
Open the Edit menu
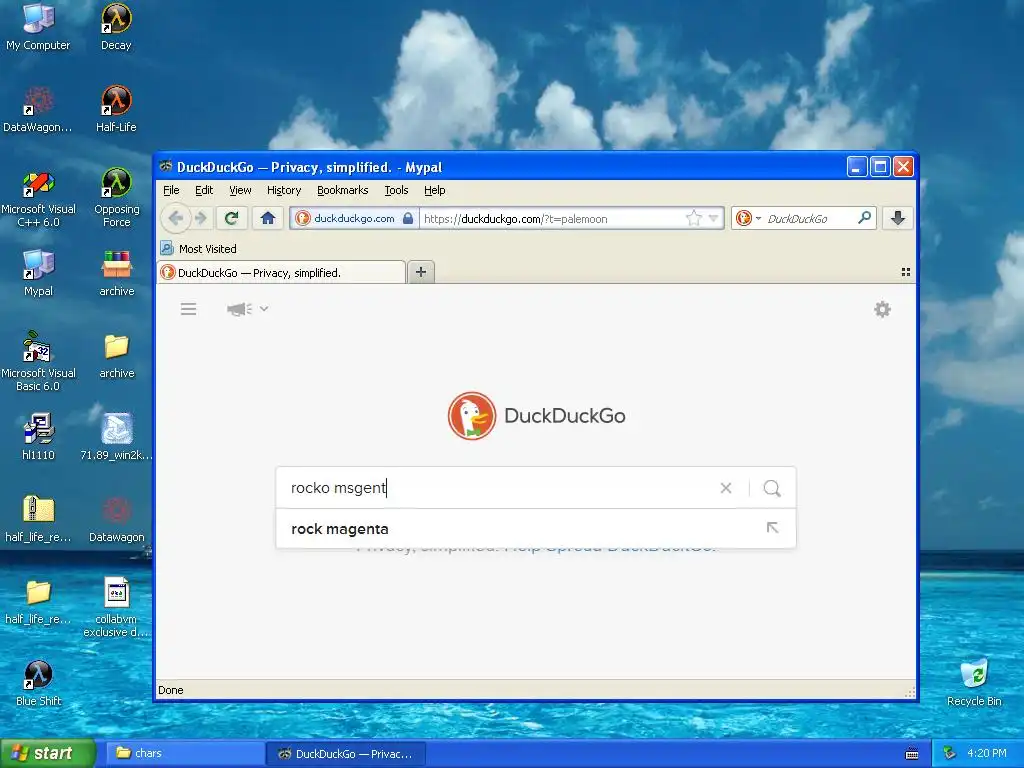[204, 190]
